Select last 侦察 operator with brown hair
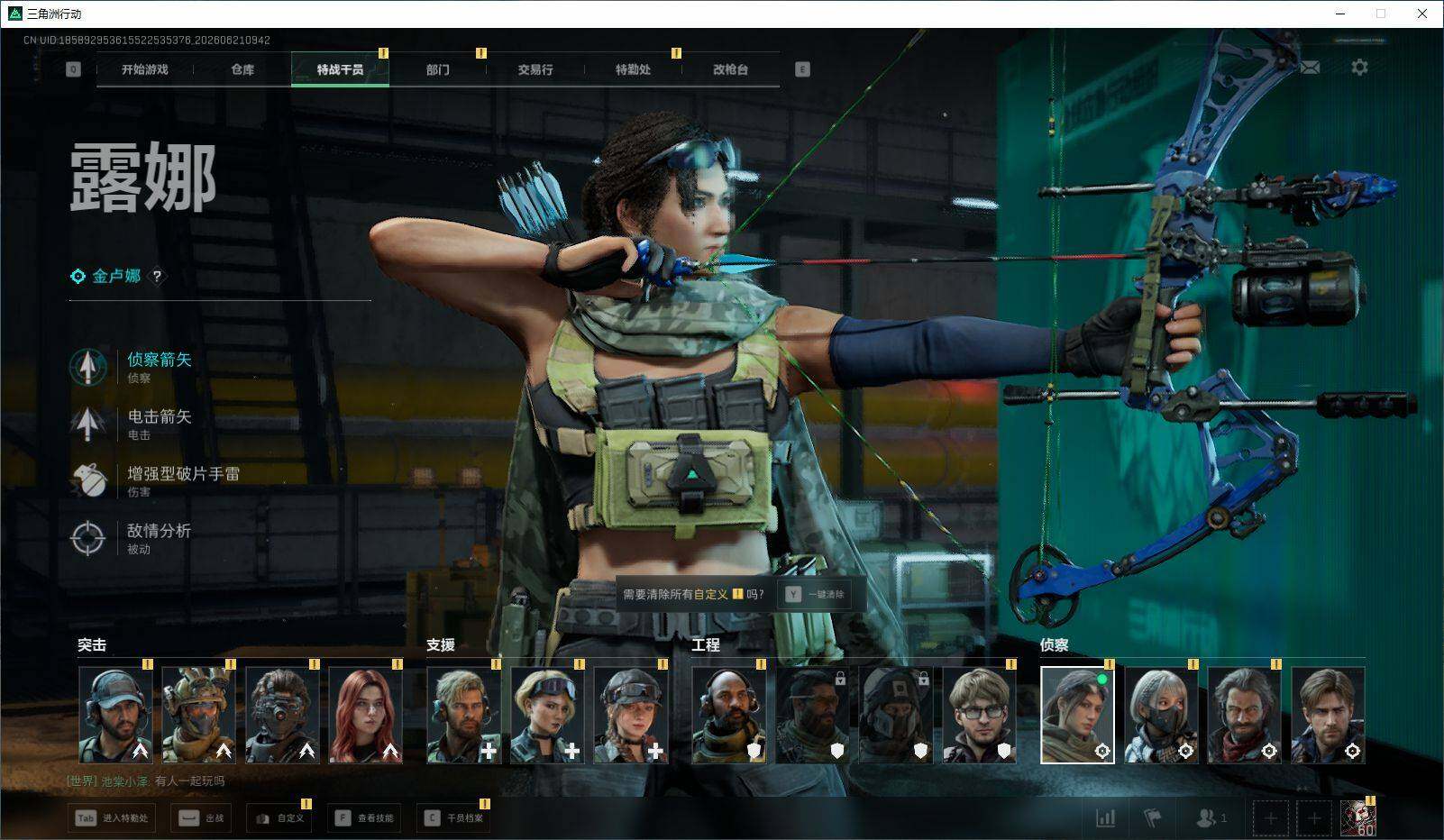The height and width of the screenshot is (840, 1444). 1329,715
